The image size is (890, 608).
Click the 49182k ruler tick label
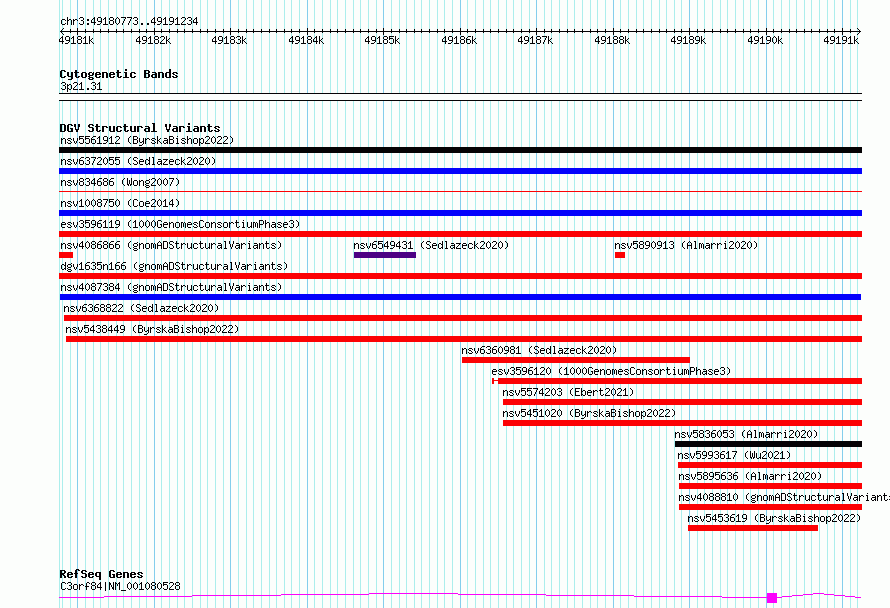(x=153, y=40)
